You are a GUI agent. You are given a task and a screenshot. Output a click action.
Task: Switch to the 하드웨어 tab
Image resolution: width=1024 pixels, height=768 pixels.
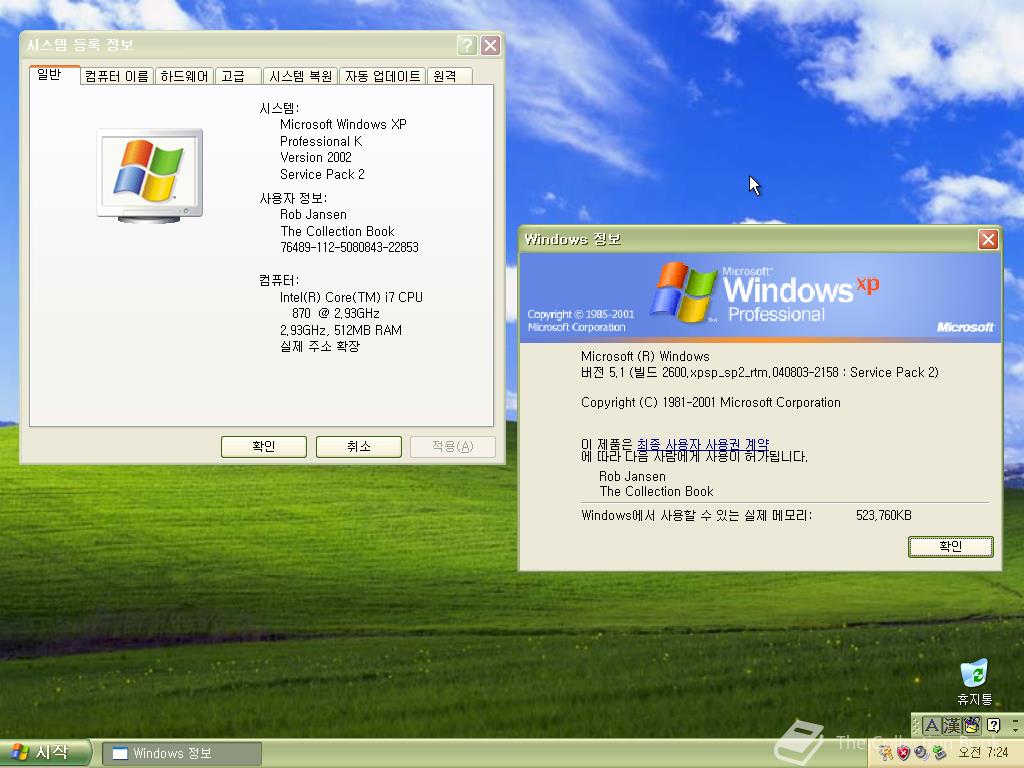pyautogui.click(x=184, y=76)
